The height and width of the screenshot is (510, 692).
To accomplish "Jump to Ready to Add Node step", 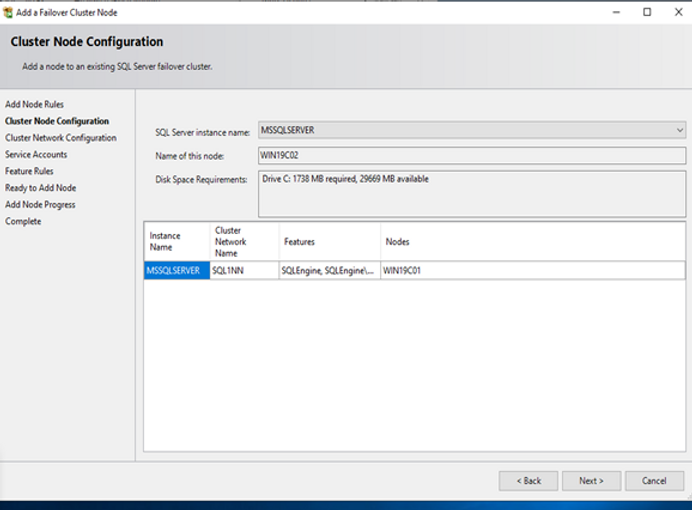I will tap(40, 188).
